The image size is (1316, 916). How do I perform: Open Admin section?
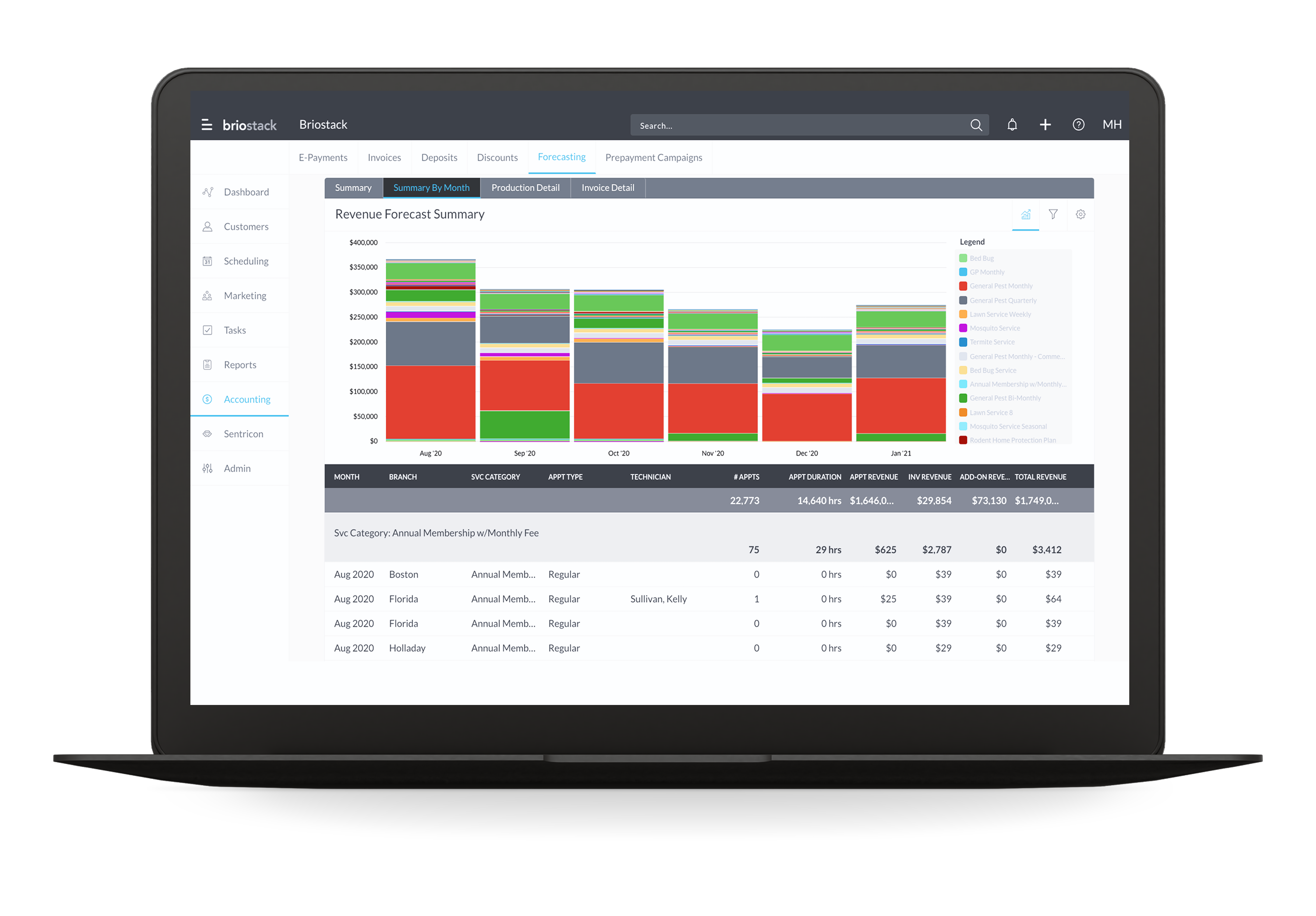(x=239, y=469)
